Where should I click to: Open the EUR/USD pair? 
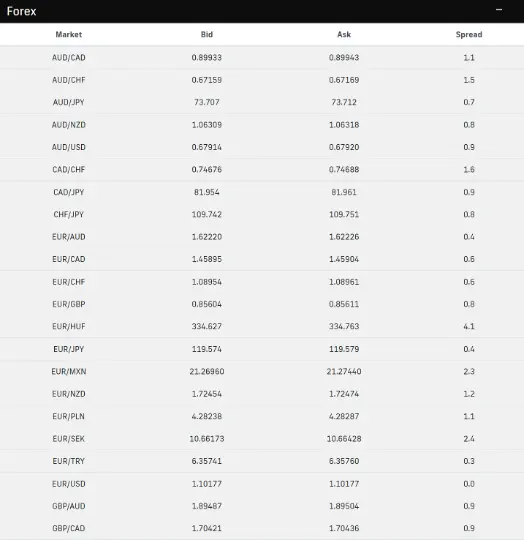pos(69,484)
